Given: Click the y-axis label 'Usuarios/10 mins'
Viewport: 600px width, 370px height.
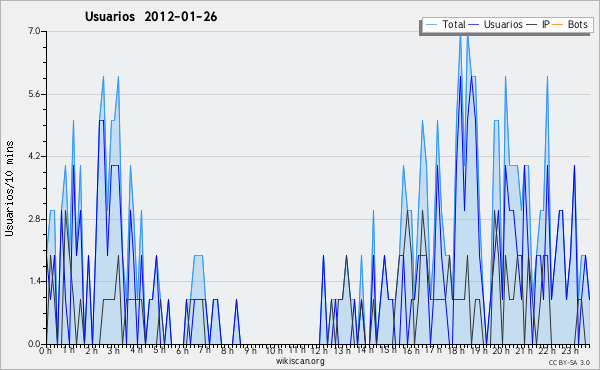Looking at the screenshot, I should pyautogui.click(x=9, y=188).
